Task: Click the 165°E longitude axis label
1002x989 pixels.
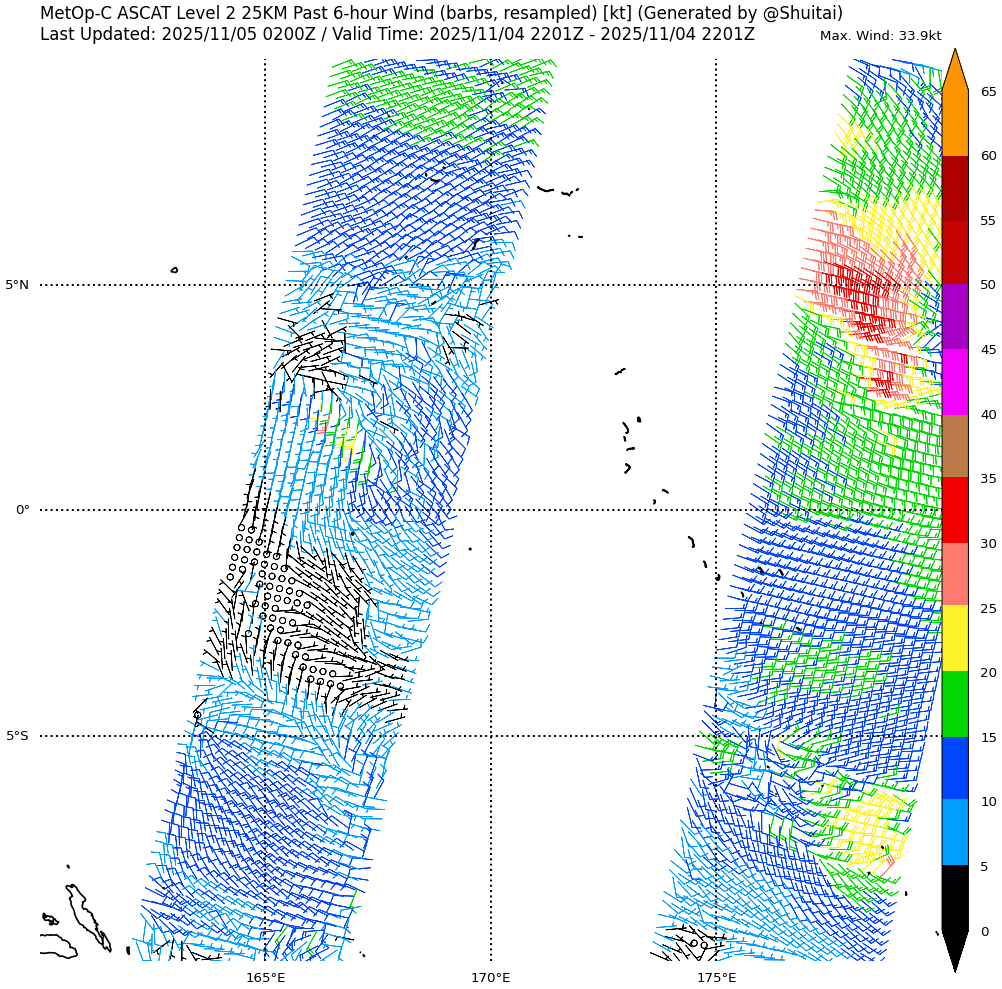Action: [265, 977]
